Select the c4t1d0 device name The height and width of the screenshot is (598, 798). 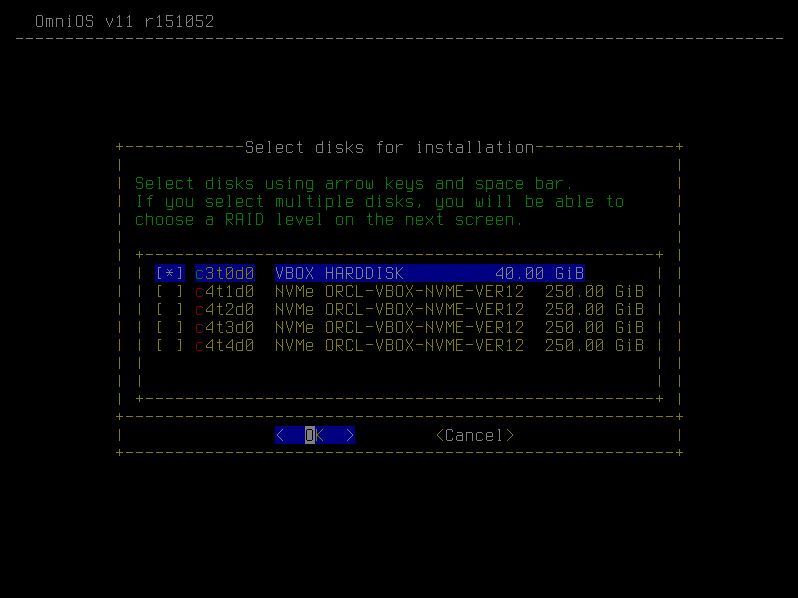[x=224, y=291]
